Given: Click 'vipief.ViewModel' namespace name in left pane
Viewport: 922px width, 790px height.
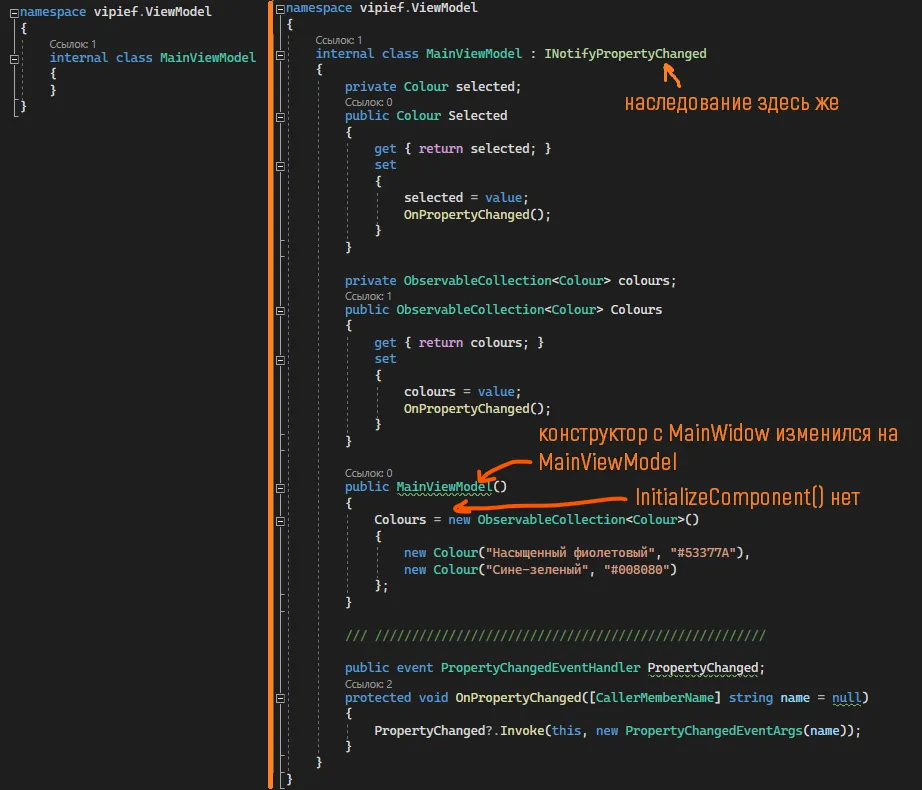Looking at the screenshot, I should pos(152,12).
